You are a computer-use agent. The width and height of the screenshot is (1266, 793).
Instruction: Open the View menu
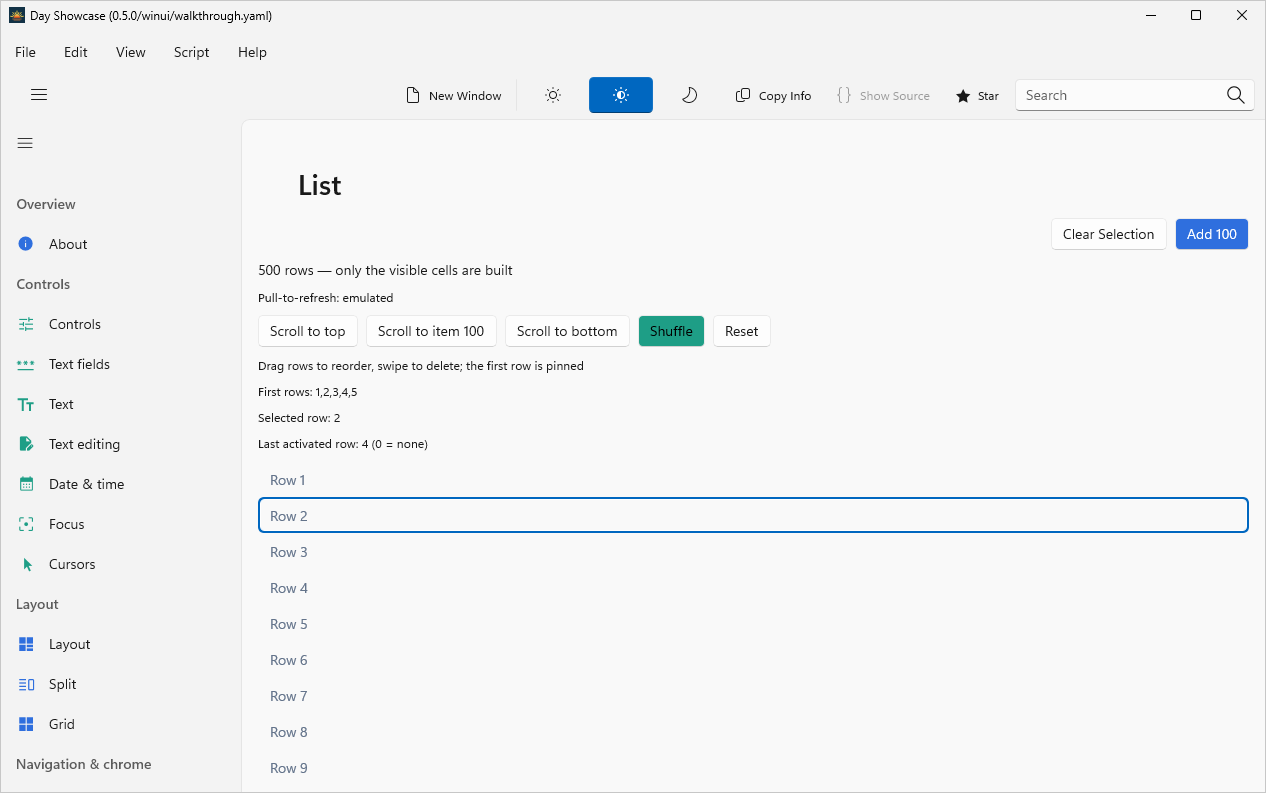[x=131, y=52]
